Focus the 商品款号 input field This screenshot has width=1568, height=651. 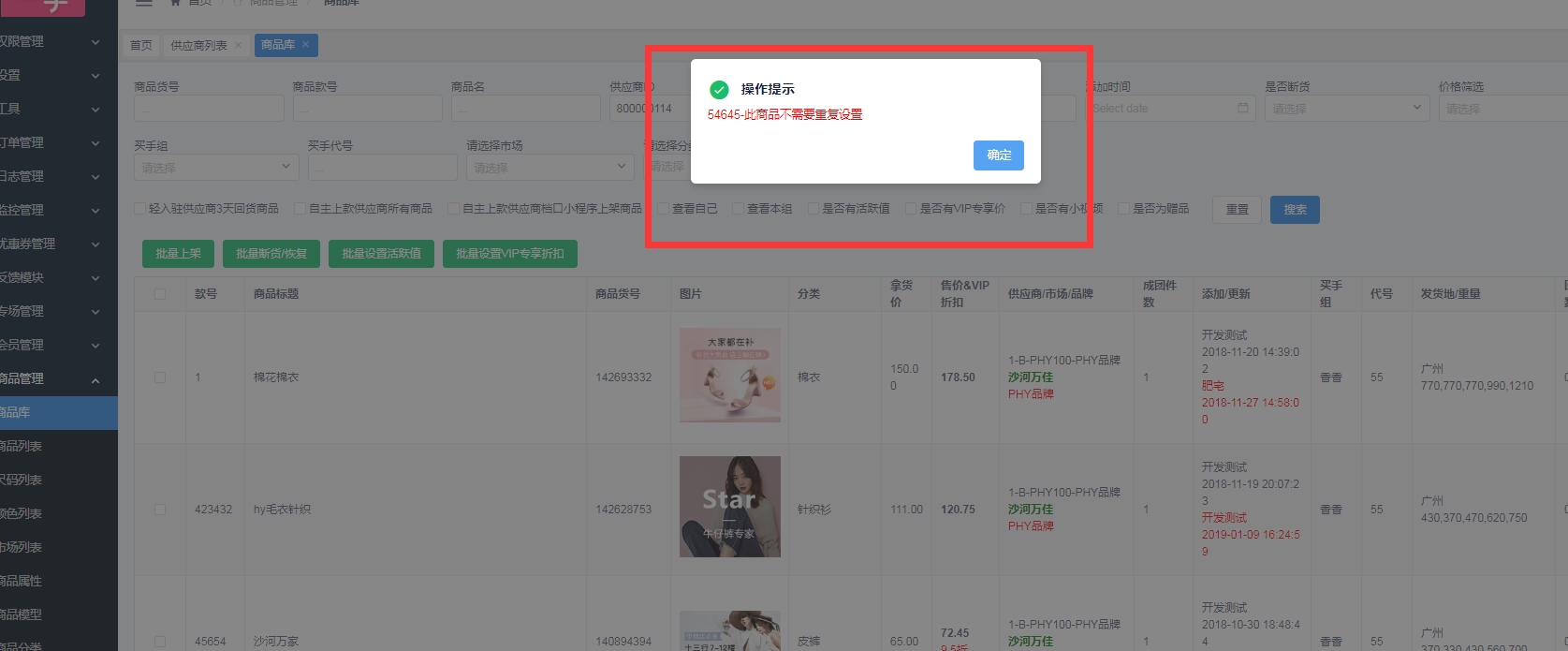pos(367,109)
